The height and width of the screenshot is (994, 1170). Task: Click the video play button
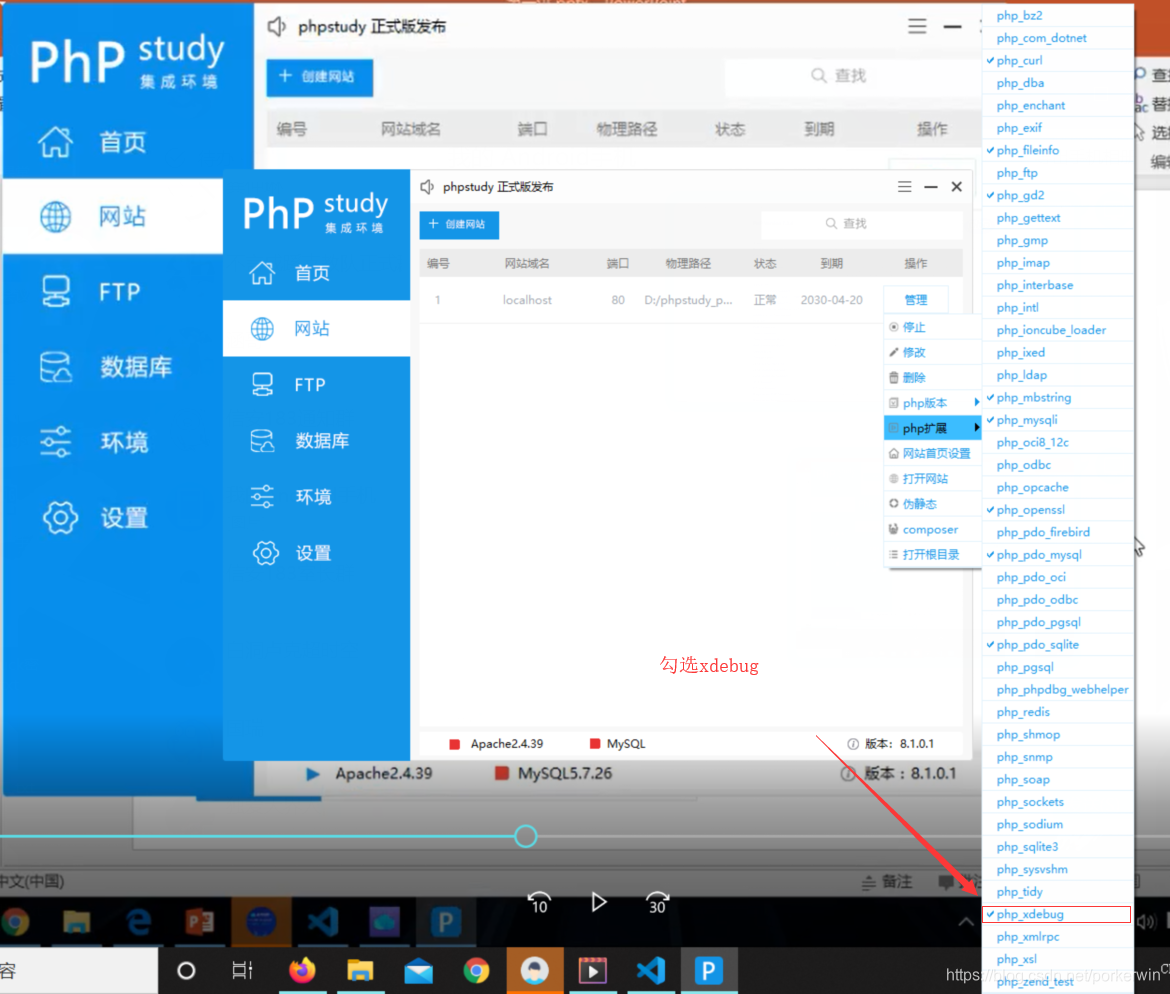[x=598, y=902]
